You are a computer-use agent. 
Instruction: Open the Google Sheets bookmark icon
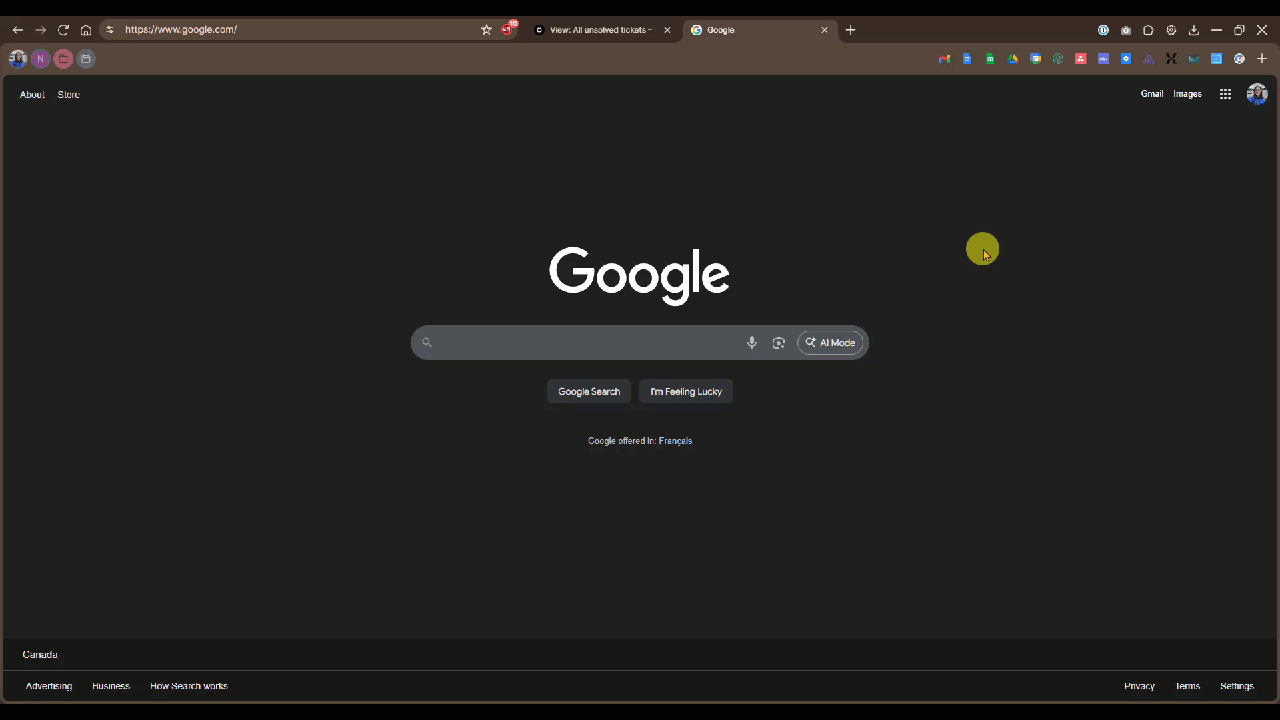[990, 59]
